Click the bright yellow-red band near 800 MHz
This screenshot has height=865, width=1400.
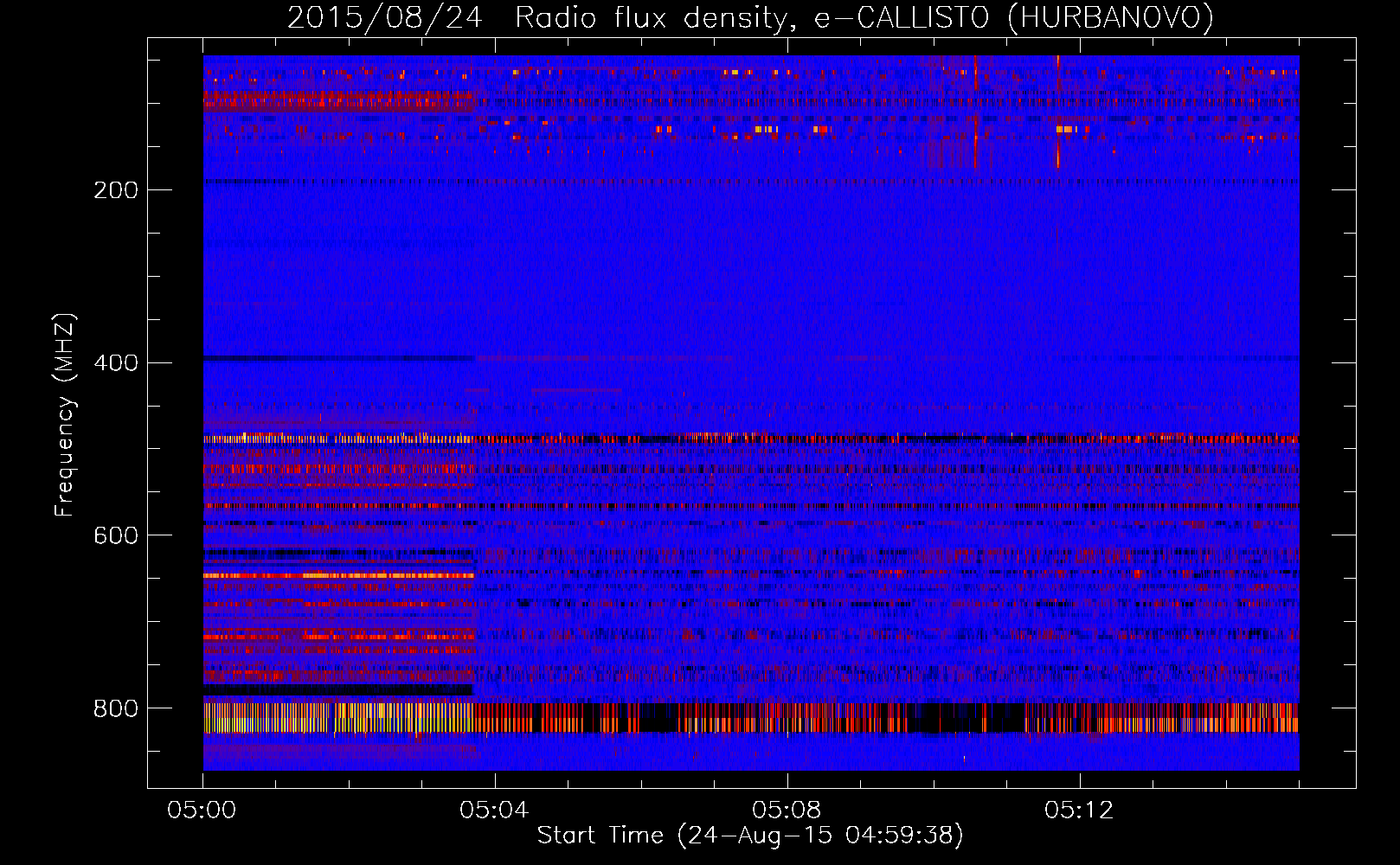coord(751,718)
